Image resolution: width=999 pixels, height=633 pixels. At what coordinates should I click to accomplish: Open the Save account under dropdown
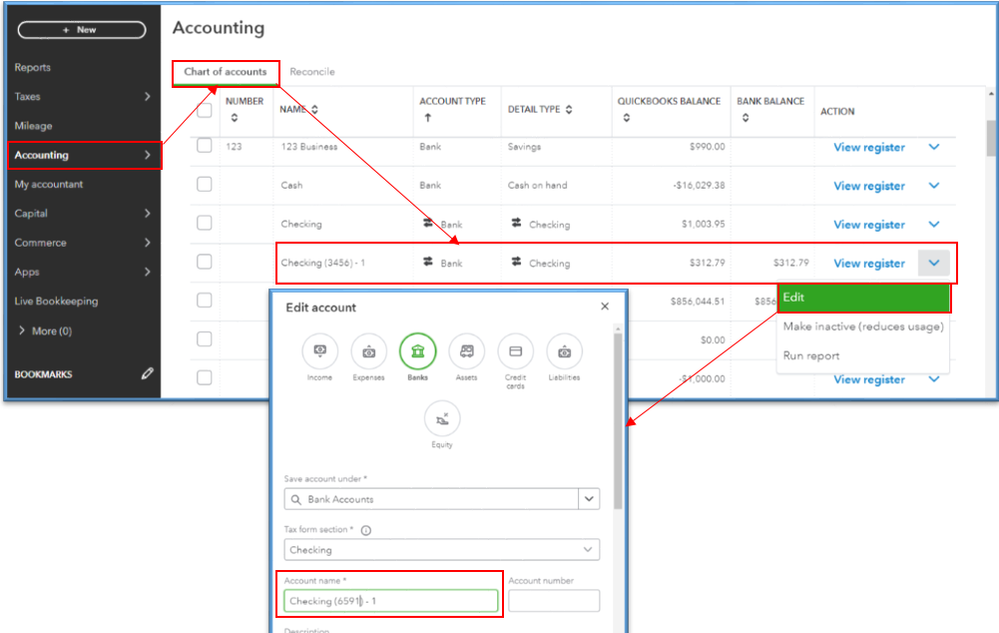(x=589, y=499)
